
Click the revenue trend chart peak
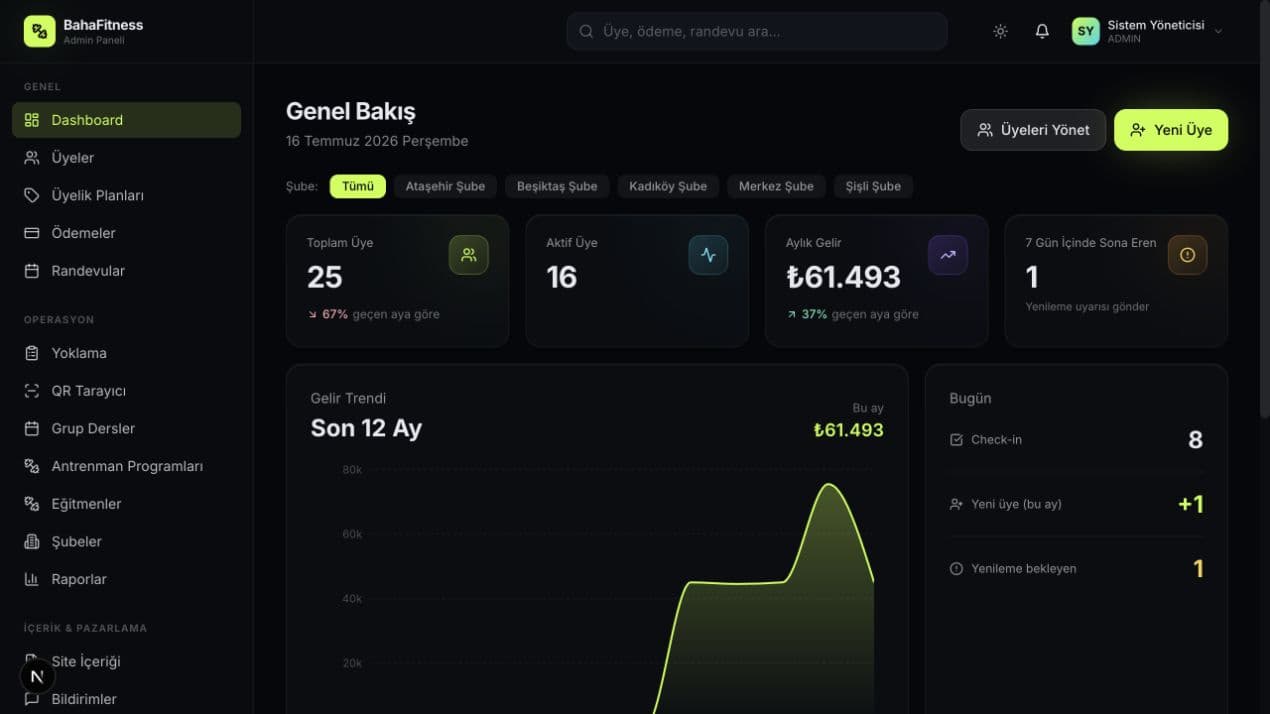[829, 485]
